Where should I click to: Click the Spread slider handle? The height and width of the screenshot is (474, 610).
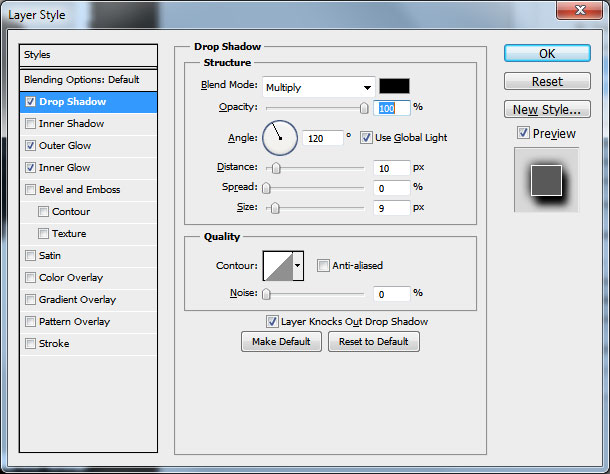pyautogui.click(x=266, y=188)
